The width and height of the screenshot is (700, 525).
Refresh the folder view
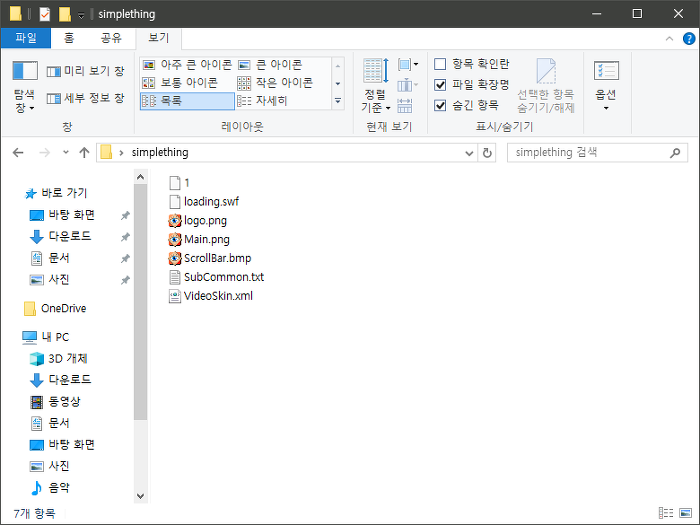click(487, 153)
